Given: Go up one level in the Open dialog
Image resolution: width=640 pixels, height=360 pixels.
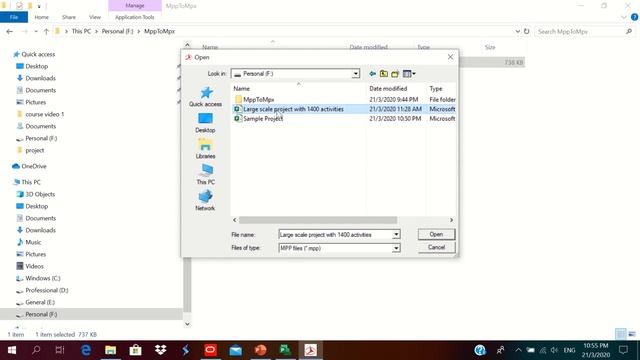Looking at the screenshot, I should pos(384,74).
